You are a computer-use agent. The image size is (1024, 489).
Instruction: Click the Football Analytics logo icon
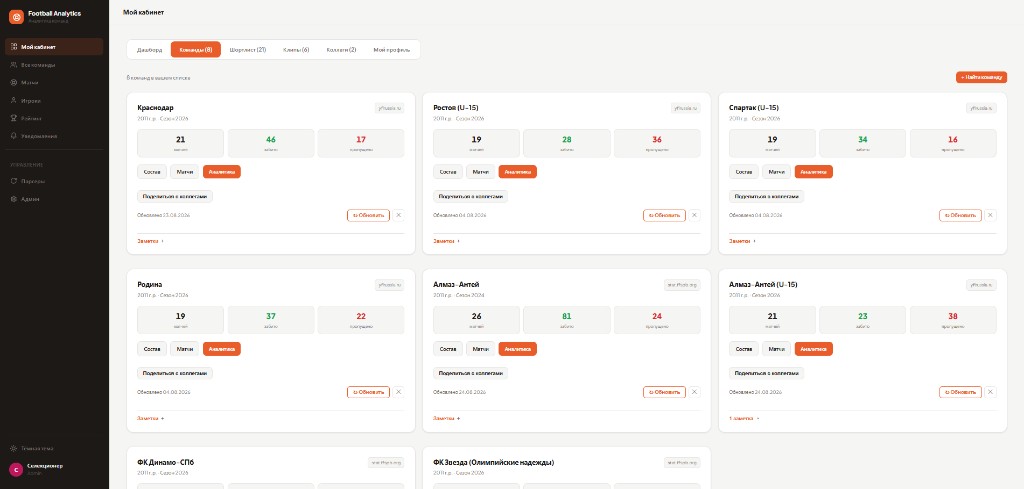point(16,17)
